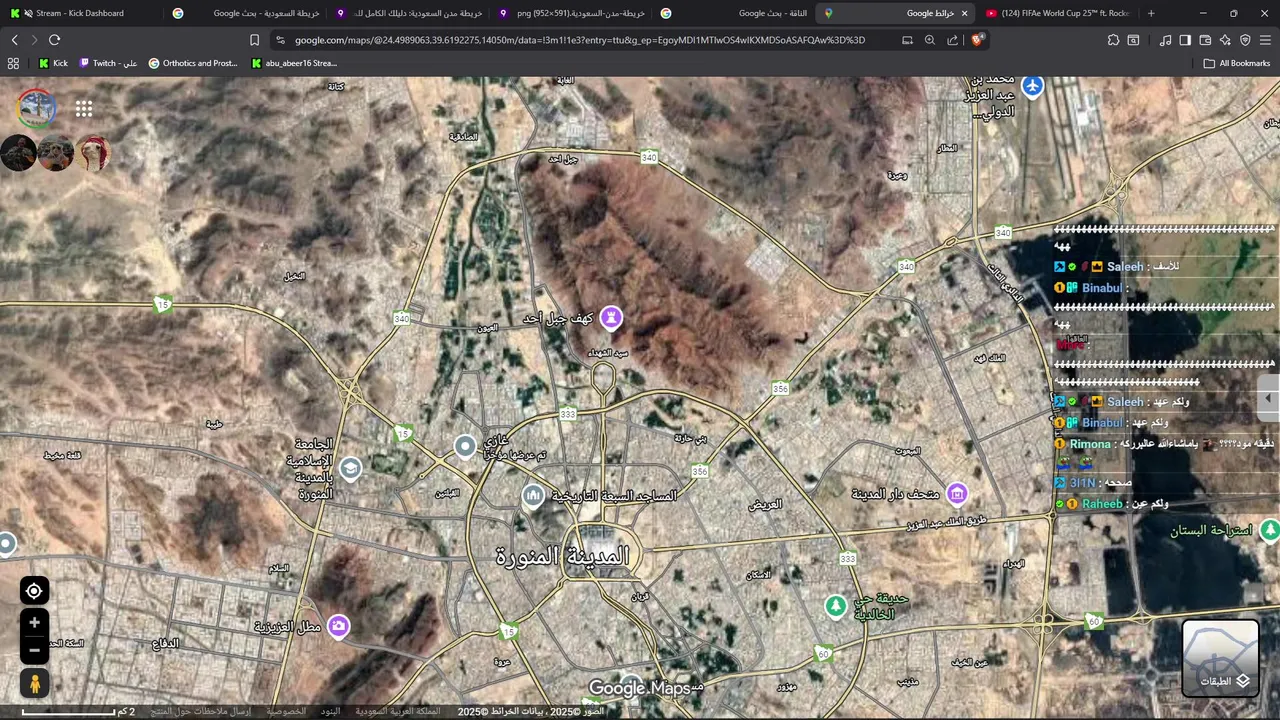Click first circular profile thumbnail under avatar
Viewport: 1280px width, 720px height.
pos(18,153)
